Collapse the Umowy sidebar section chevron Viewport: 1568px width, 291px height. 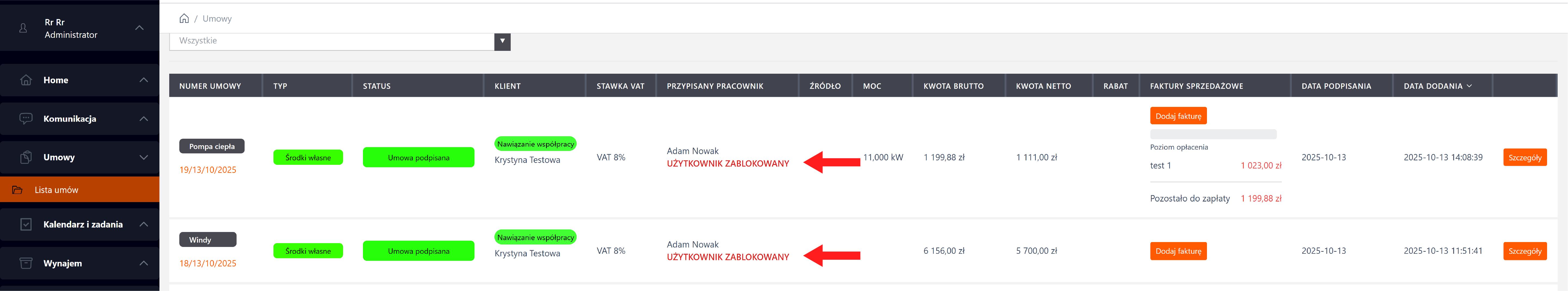tap(144, 157)
